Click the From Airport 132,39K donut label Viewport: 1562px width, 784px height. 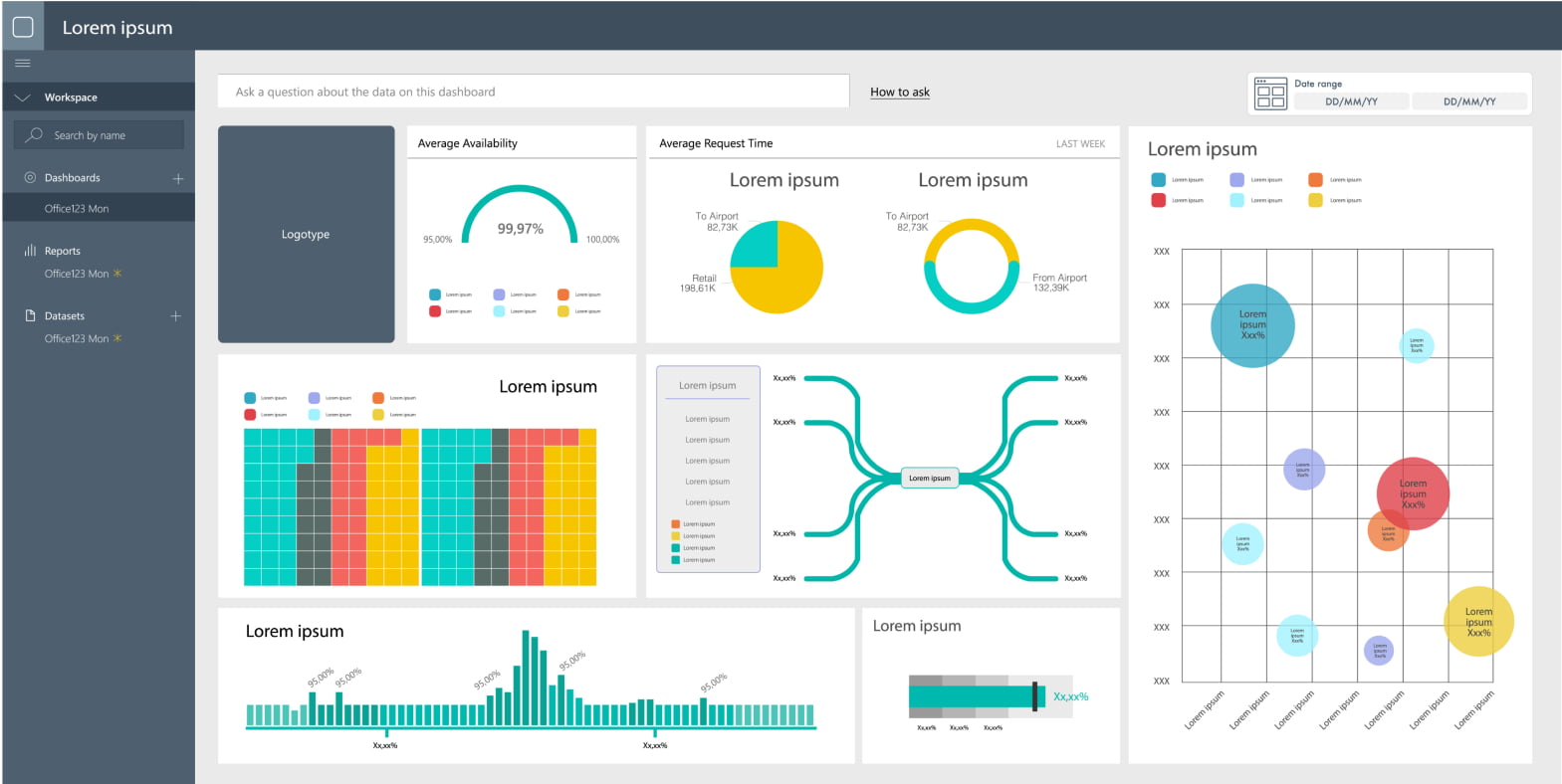pos(1059,283)
